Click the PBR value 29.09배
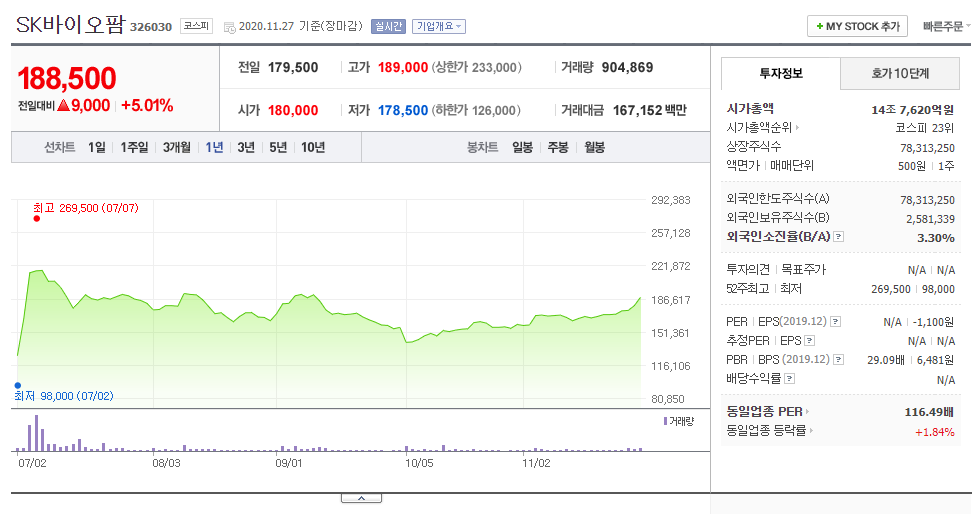 885,360
